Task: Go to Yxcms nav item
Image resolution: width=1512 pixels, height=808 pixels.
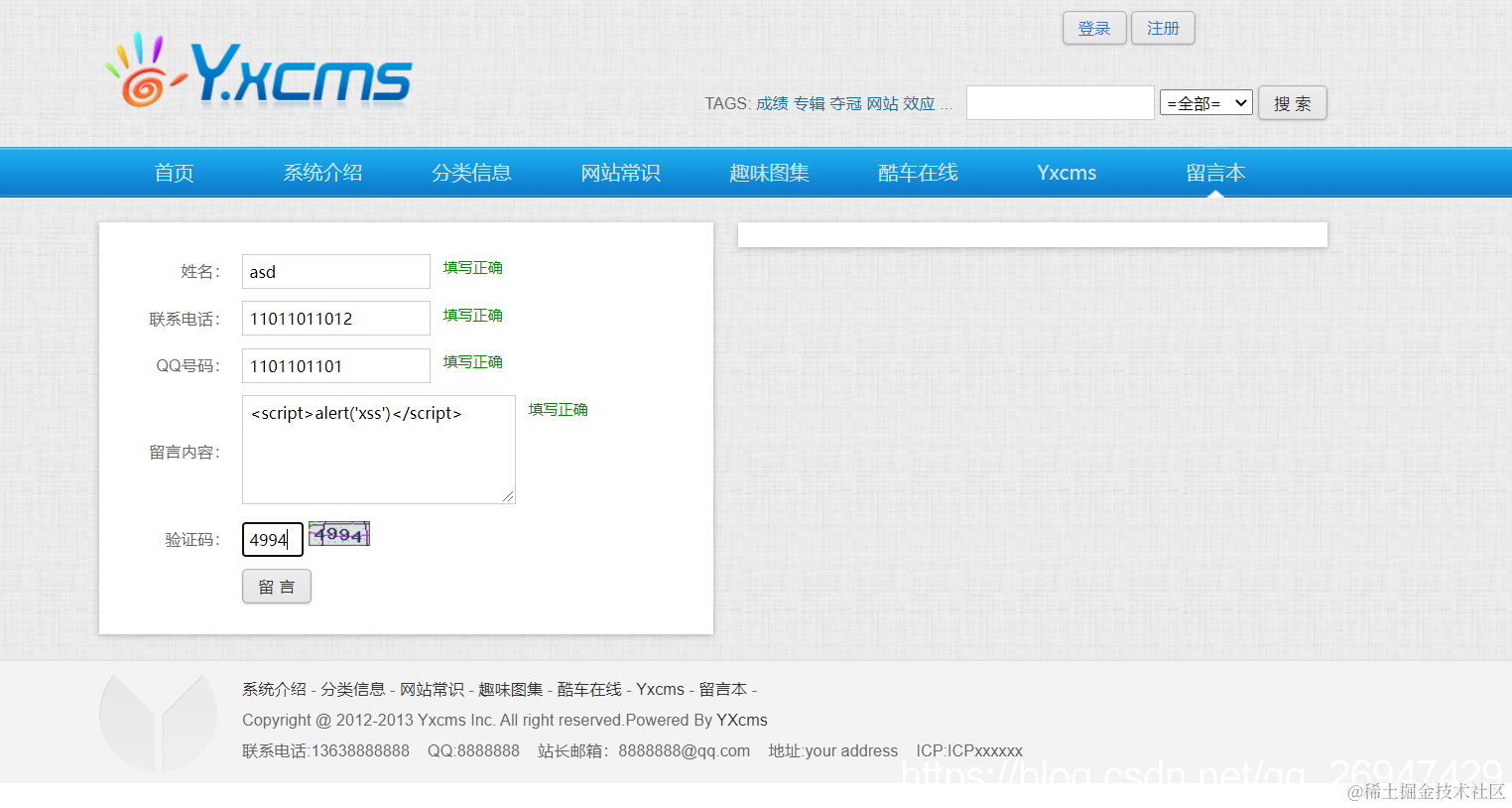Action: tap(1067, 173)
